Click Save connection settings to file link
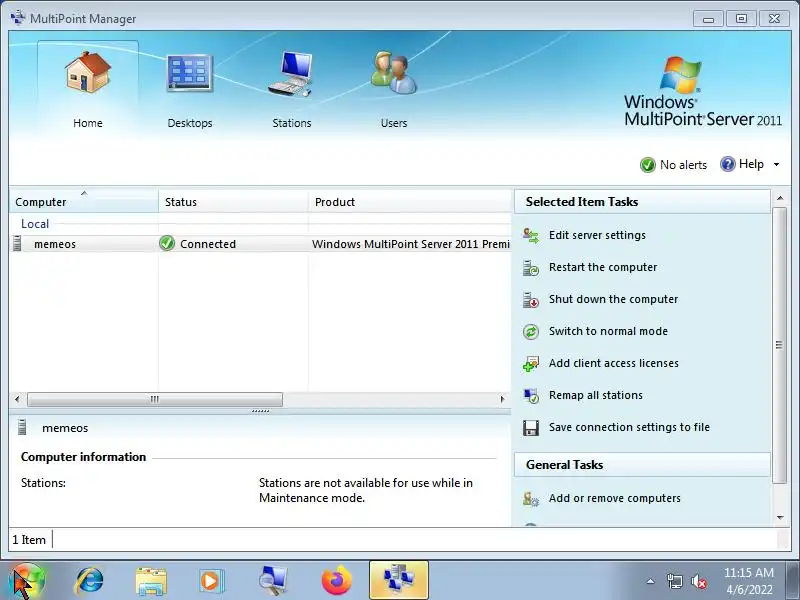 [629, 427]
